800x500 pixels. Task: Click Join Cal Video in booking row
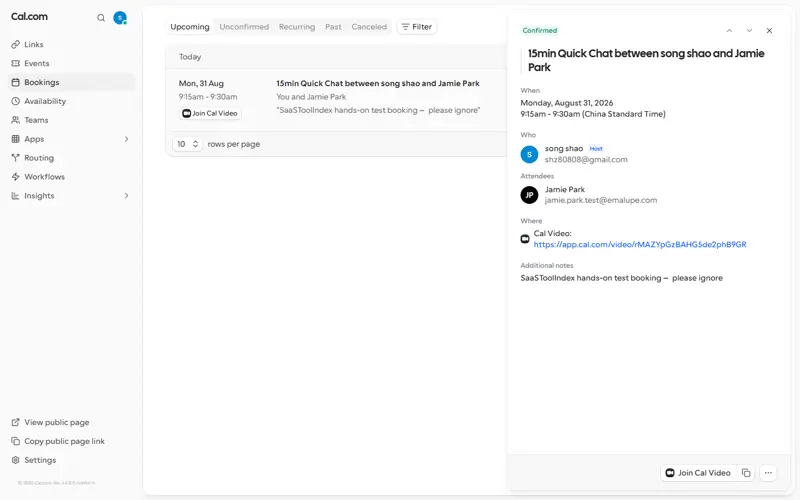[x=210, y=113]
